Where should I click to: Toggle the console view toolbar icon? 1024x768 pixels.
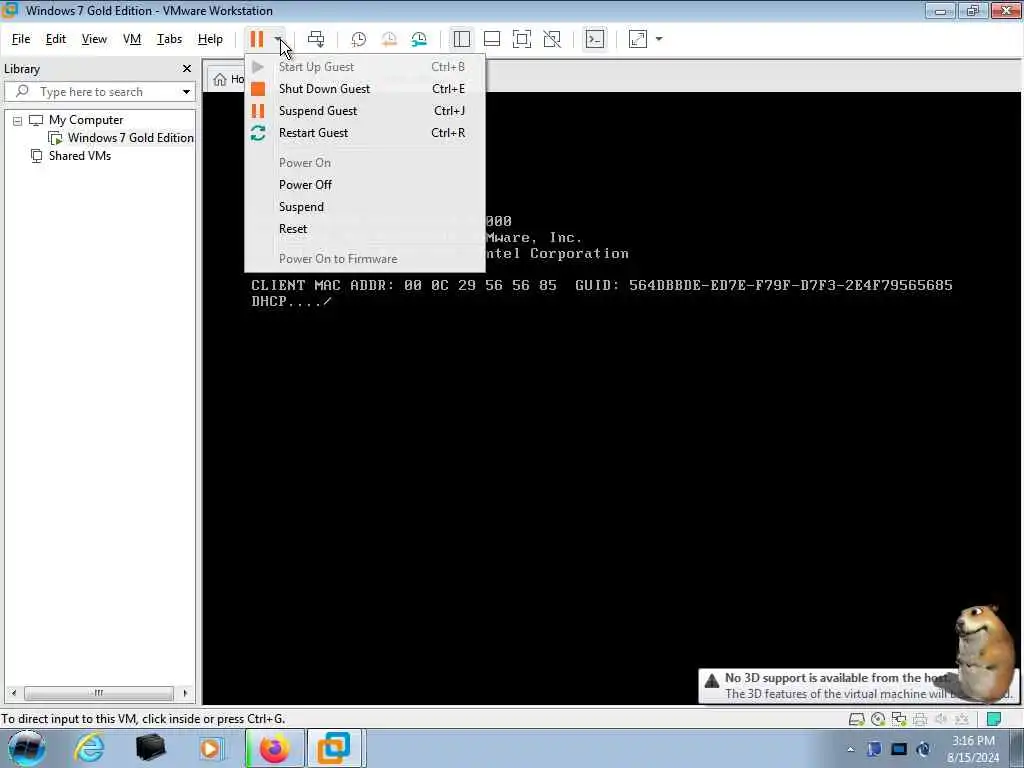595,39
